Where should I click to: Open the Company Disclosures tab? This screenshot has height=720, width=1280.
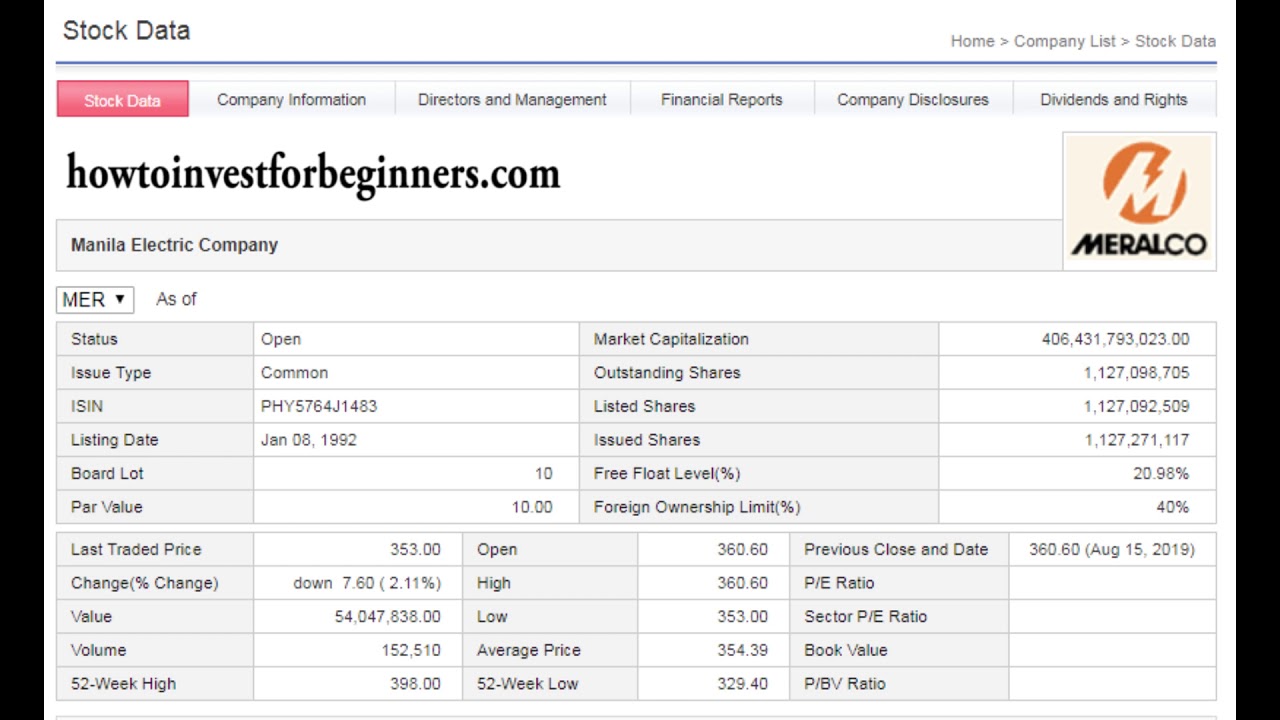[x=913, y=100]
